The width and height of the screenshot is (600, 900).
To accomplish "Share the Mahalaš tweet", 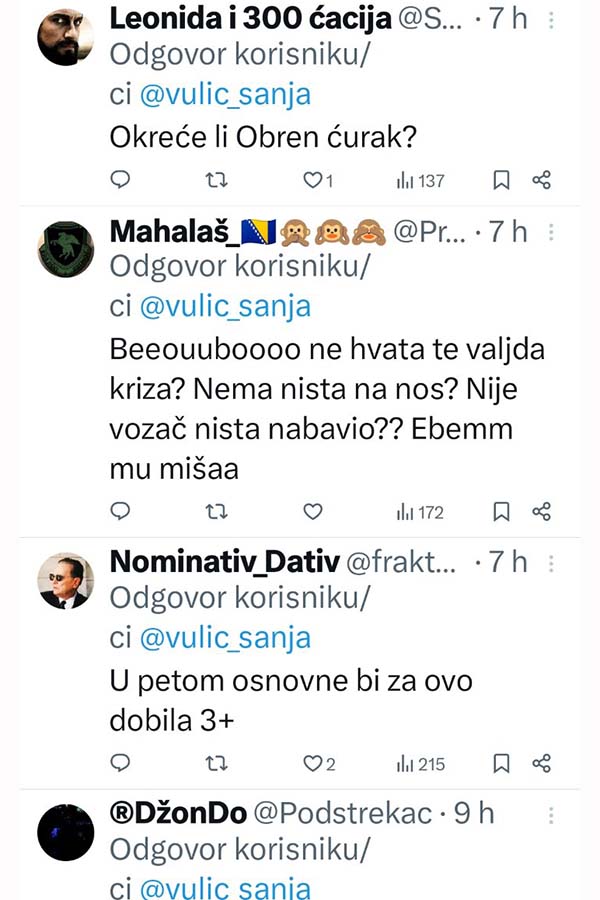I will pyautogui.click(x=542, y=512).
